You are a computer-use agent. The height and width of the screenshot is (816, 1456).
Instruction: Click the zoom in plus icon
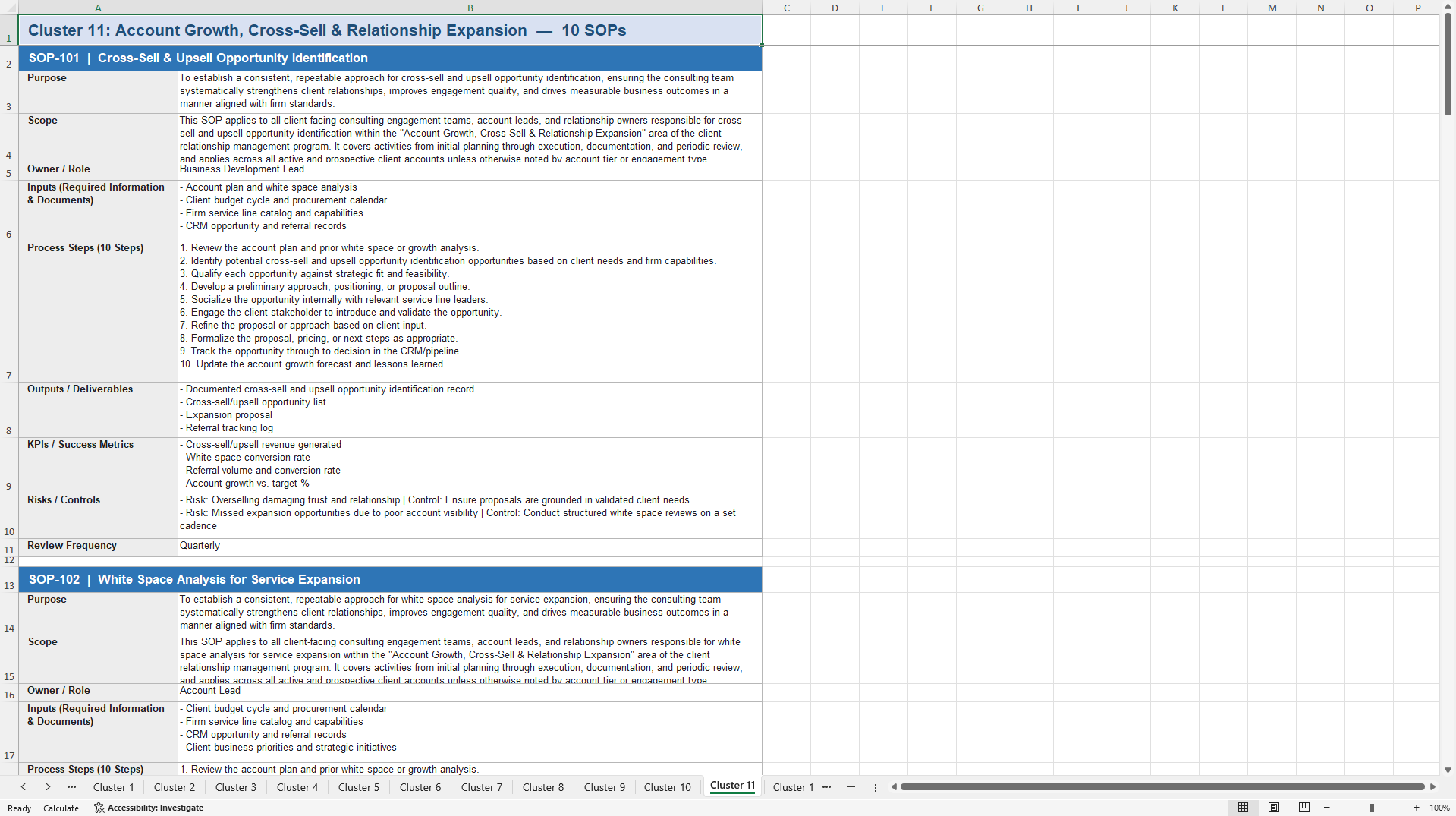coord(1416,808)
